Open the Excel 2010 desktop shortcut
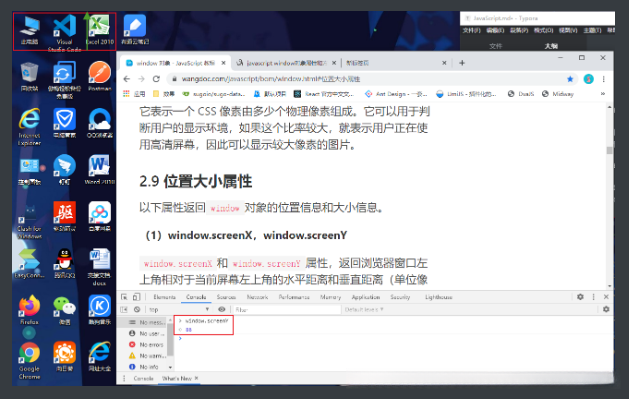Image resolution: width=629 pixels, height=399 pixels. tap(99, 29)
